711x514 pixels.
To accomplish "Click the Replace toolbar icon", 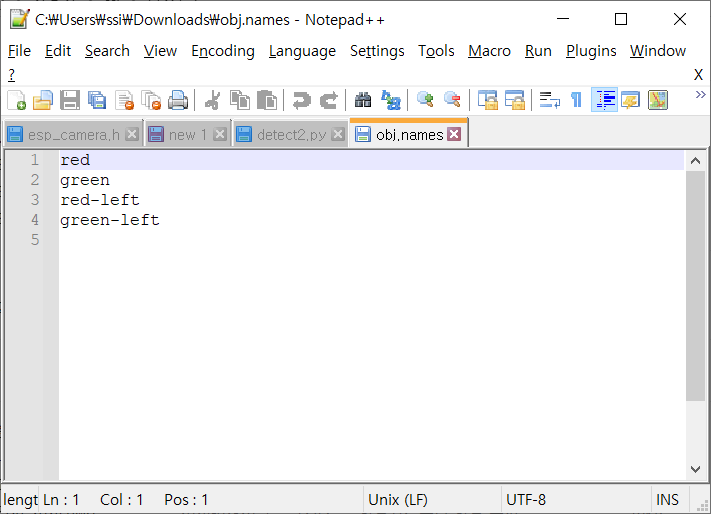I will [390, 100].
